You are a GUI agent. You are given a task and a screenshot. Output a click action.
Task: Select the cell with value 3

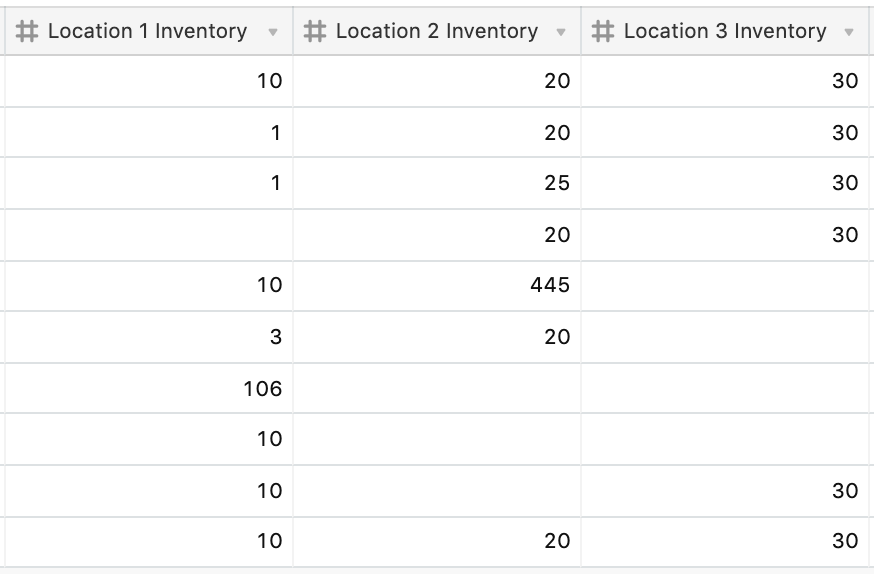pos(148,337)
